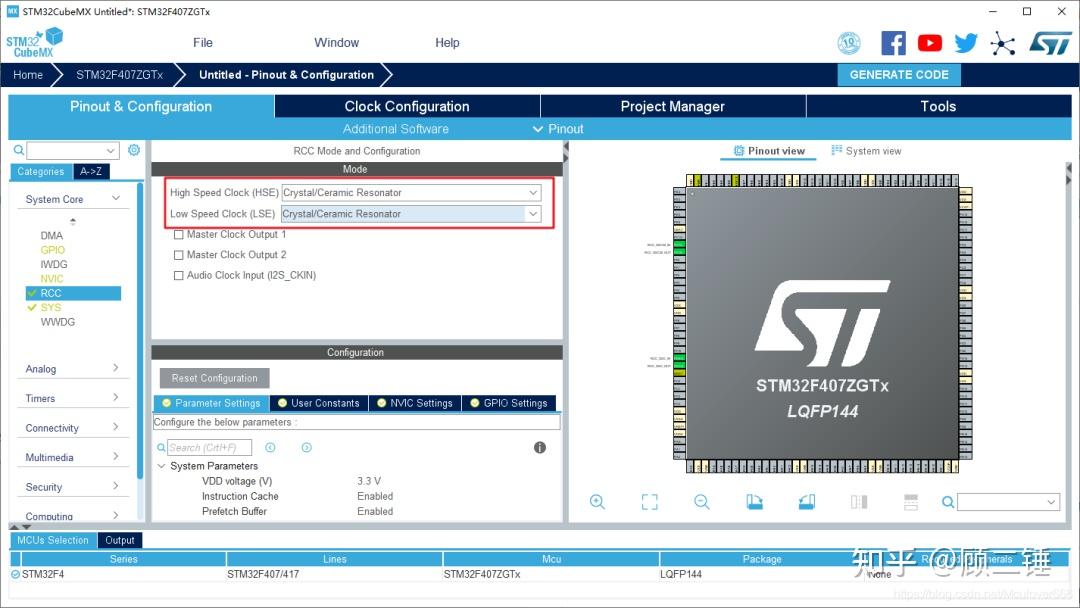Open the STM32CubeMX YouTube channel icon

[x=929, y=42]
